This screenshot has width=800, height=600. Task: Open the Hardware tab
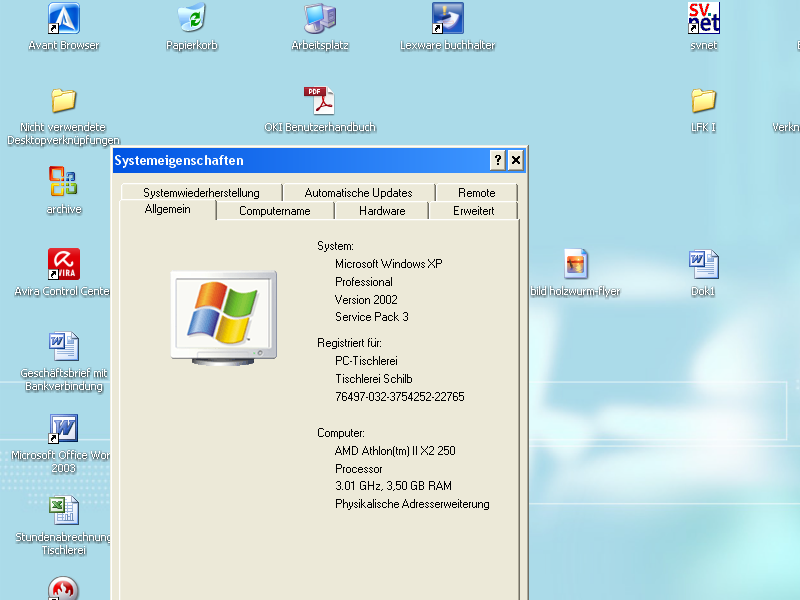click(x=382, y=211)
